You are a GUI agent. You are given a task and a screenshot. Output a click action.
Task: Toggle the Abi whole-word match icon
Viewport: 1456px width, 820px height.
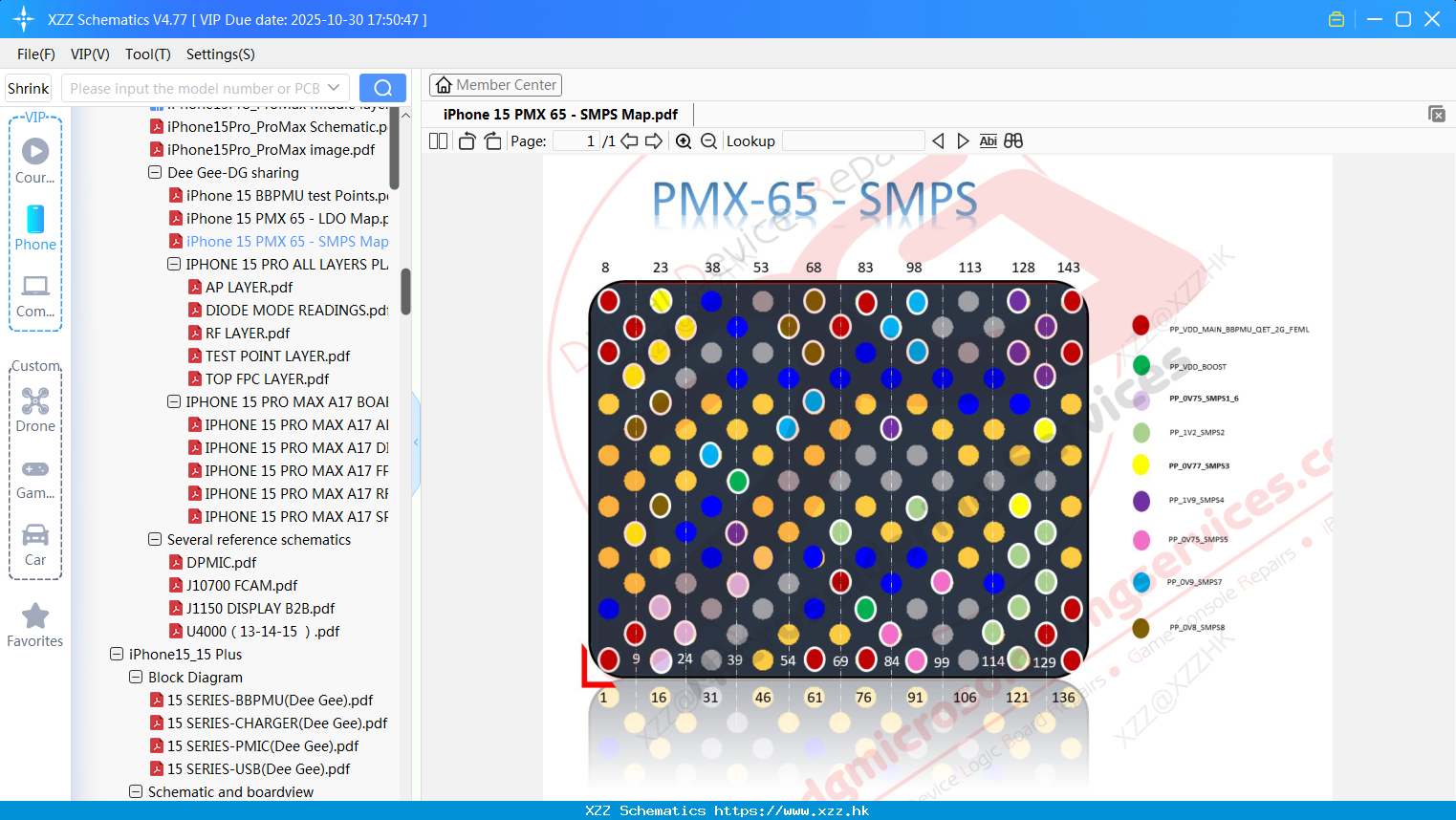(x=989, y=140)
